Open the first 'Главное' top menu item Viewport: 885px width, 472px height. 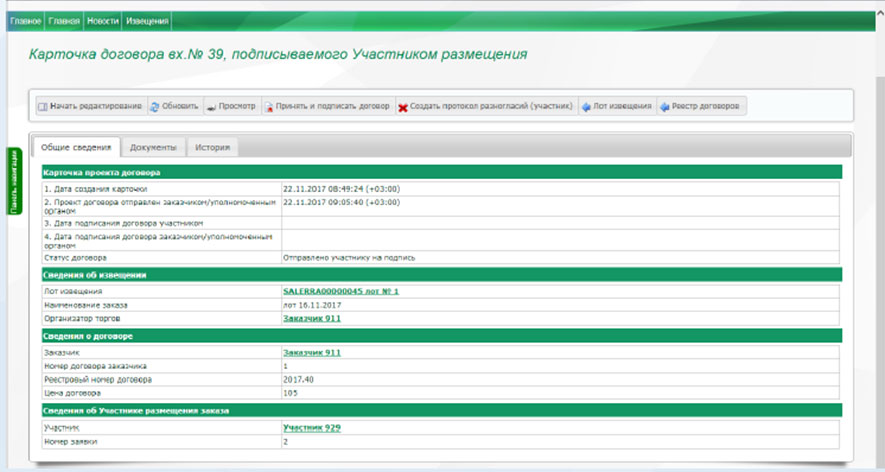pyautogui.click(x=25, y=21)
